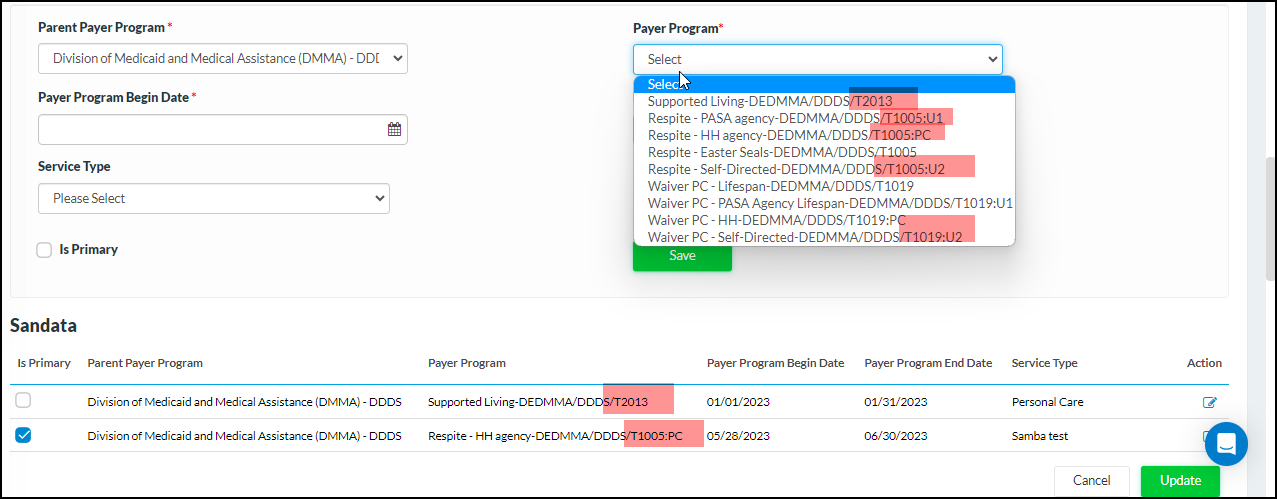Screen dimensions: 1277x499
Task: Select Waiver PC - PASA Agency Lifespan option
Action: [x=829, y=203]
